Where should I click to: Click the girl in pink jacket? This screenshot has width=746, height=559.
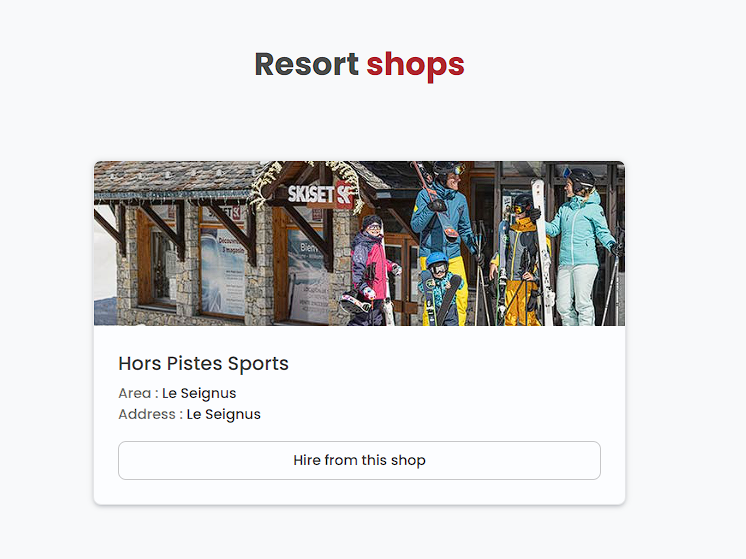372,270
